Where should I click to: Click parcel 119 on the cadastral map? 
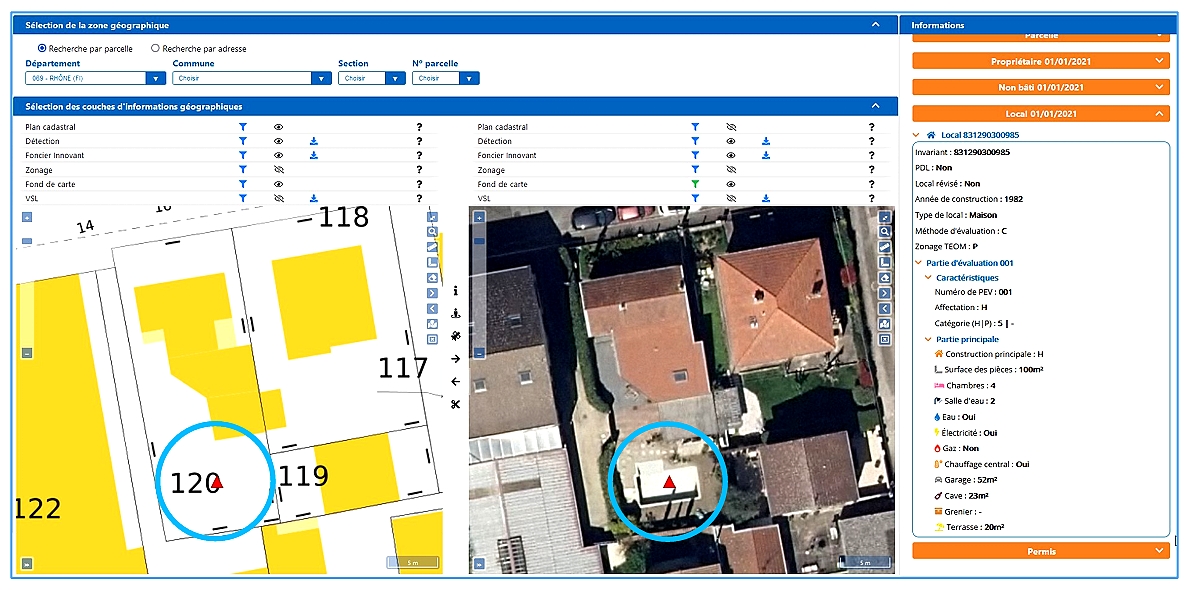pyautogui.click(x=304, y=476)
